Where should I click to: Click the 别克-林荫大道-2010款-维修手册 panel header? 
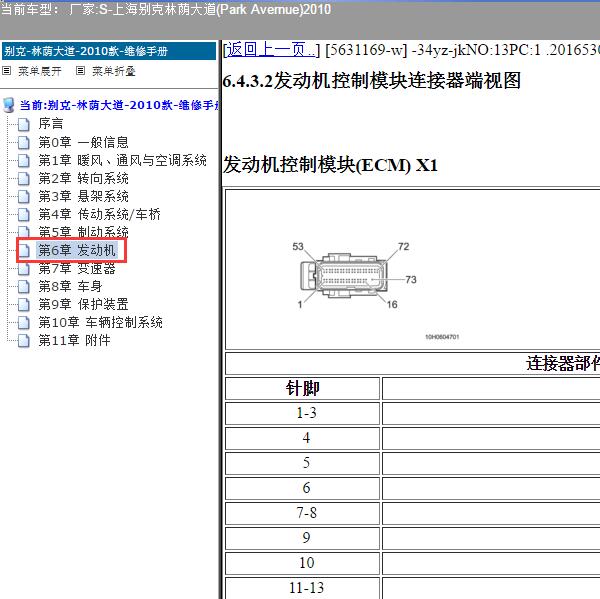pyautogui.click(x=109, y=51)
